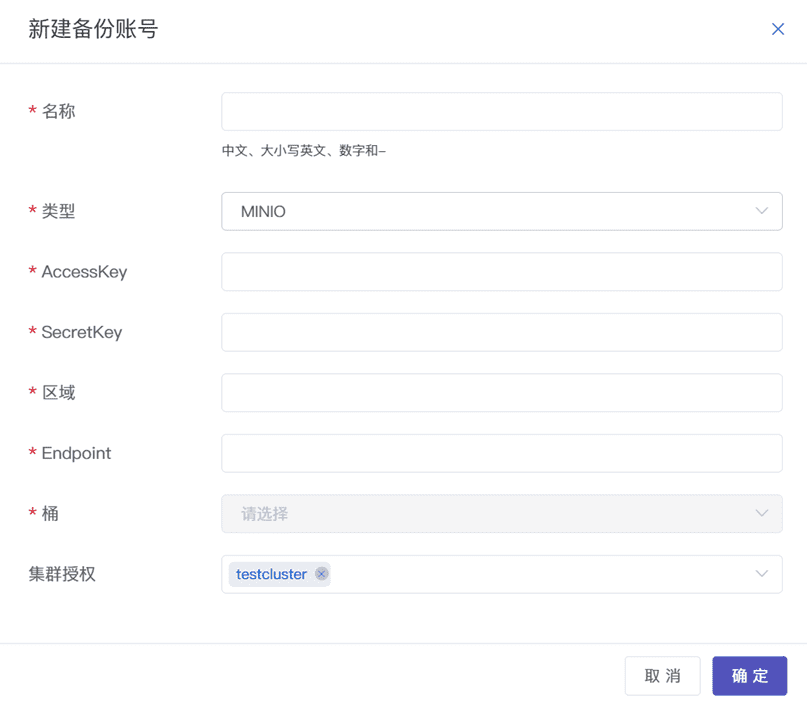Focus the SecretKey input field
This screenshot has width=807, height=719.
(502, 332)
